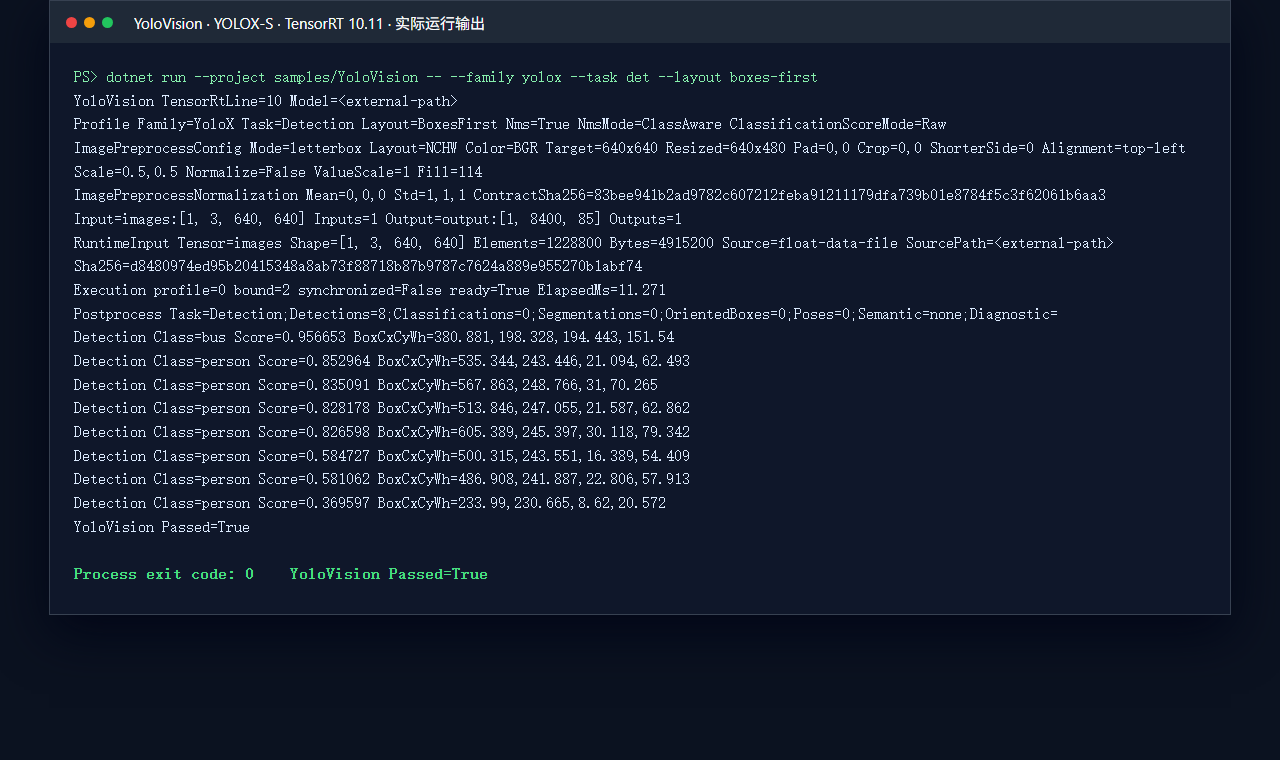
Task: Click the yellow minimize dot in the title bar
Action: (x=89, y=23)
